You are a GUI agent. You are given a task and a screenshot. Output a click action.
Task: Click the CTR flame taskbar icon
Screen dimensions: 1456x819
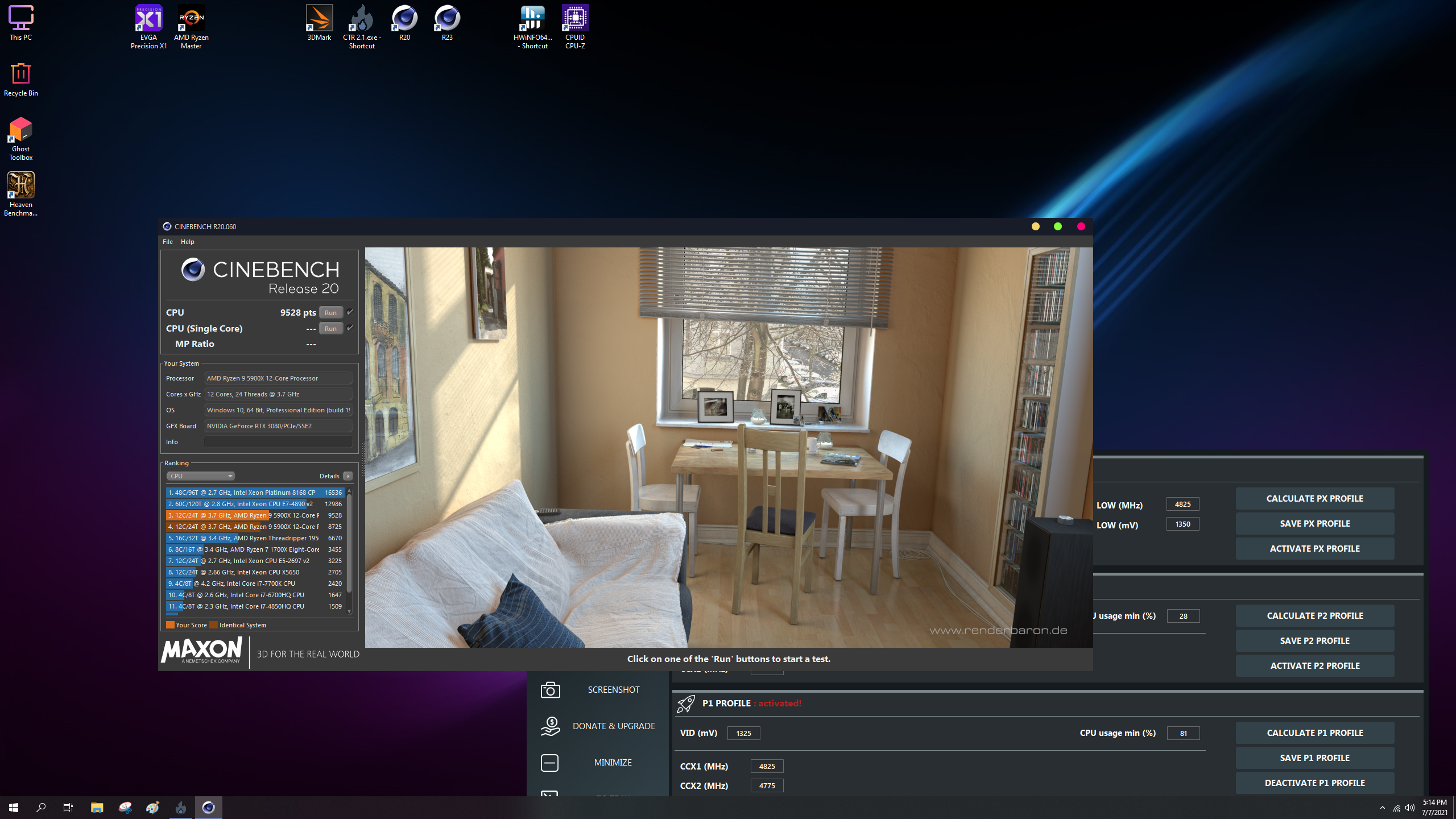click(x=181, y=807)
